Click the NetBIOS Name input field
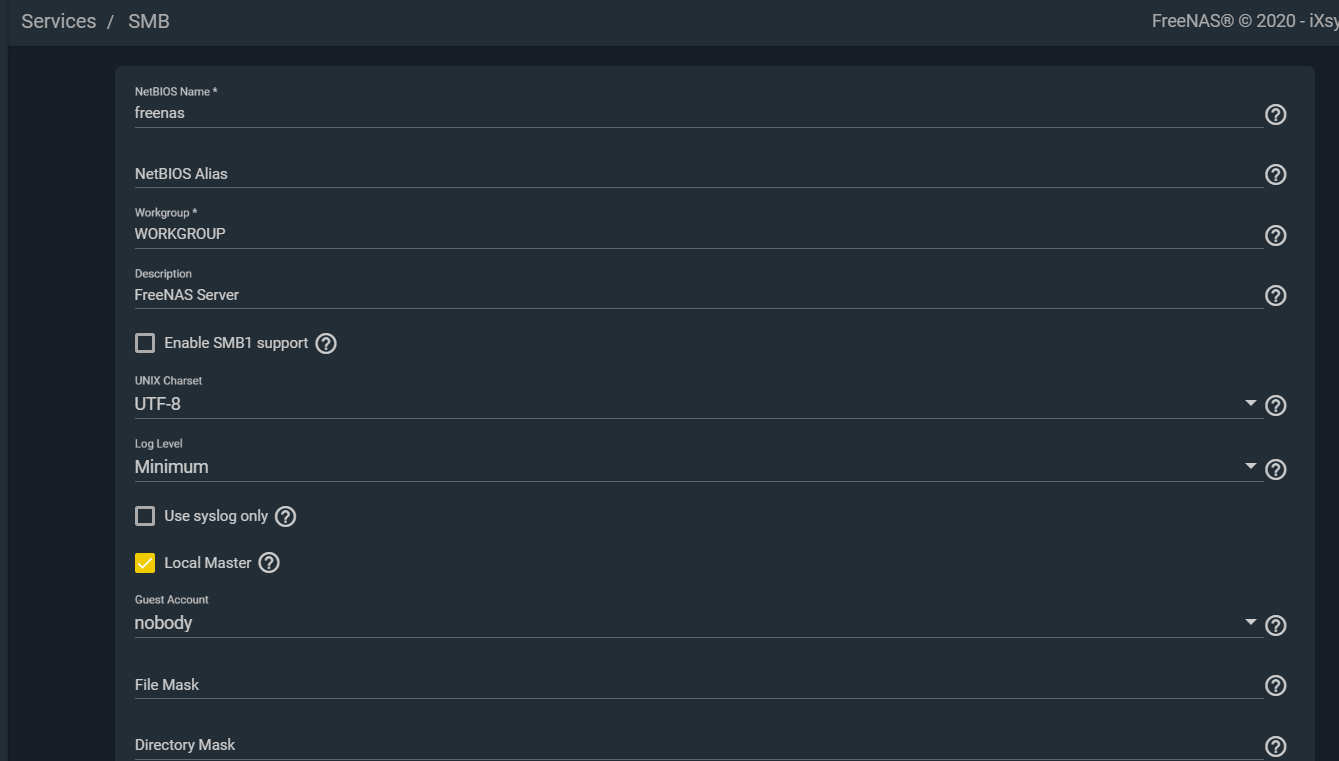This screenshot has height=761, width=1339. pyautogui.click(x=697, y=113)
